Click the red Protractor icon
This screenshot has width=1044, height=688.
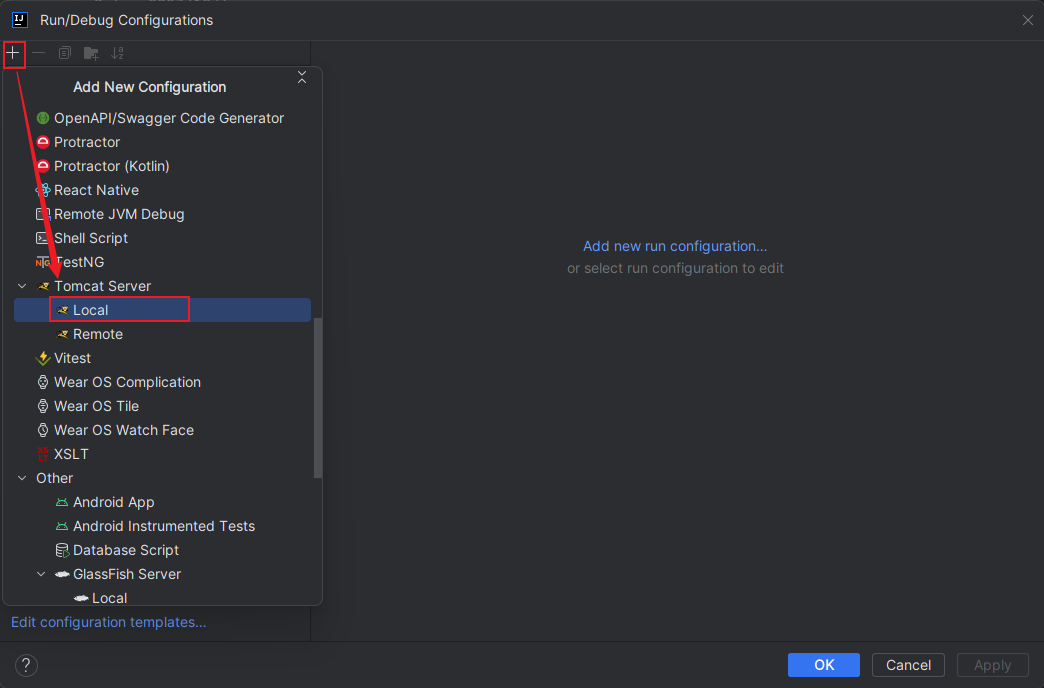[43, 142]
